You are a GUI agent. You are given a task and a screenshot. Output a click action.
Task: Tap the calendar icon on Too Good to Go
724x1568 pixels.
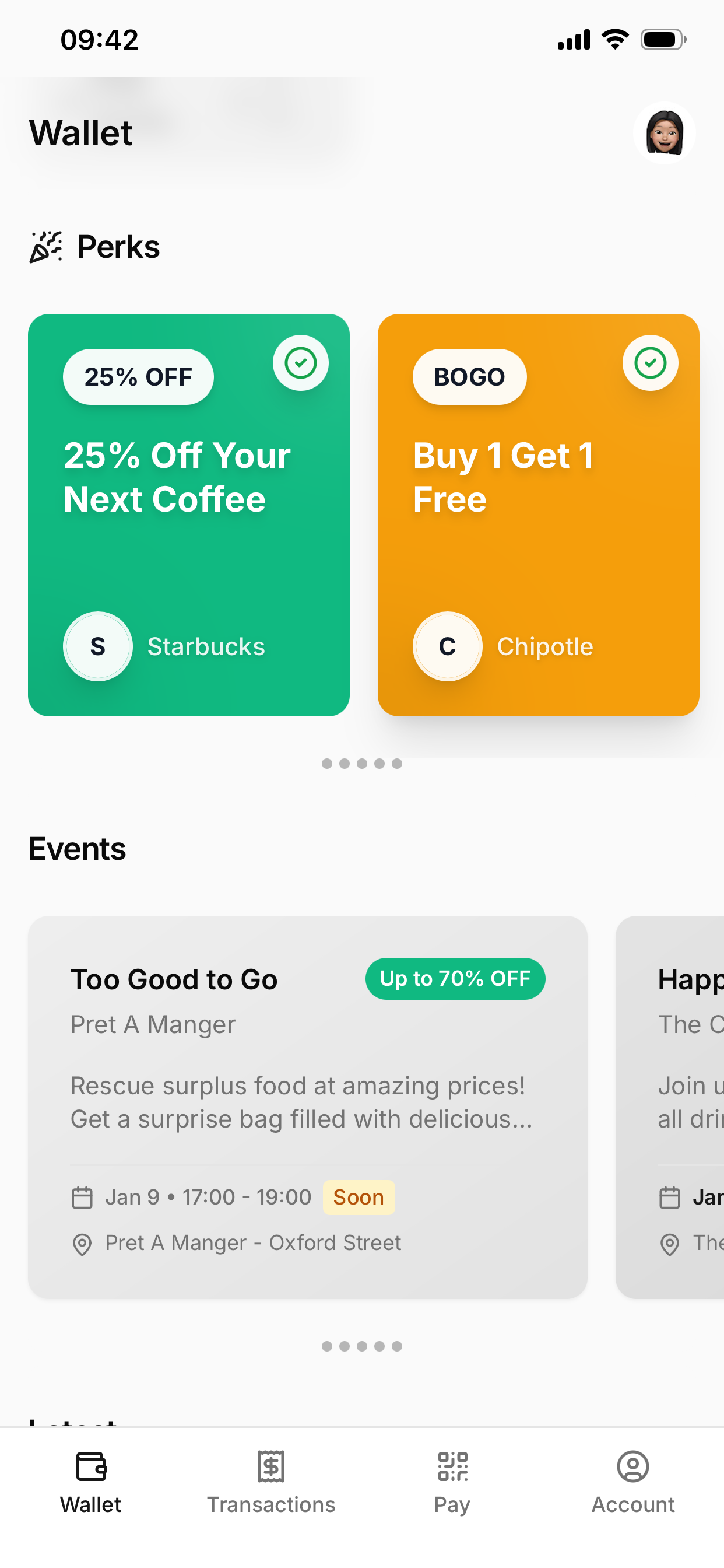[82, 1198]
